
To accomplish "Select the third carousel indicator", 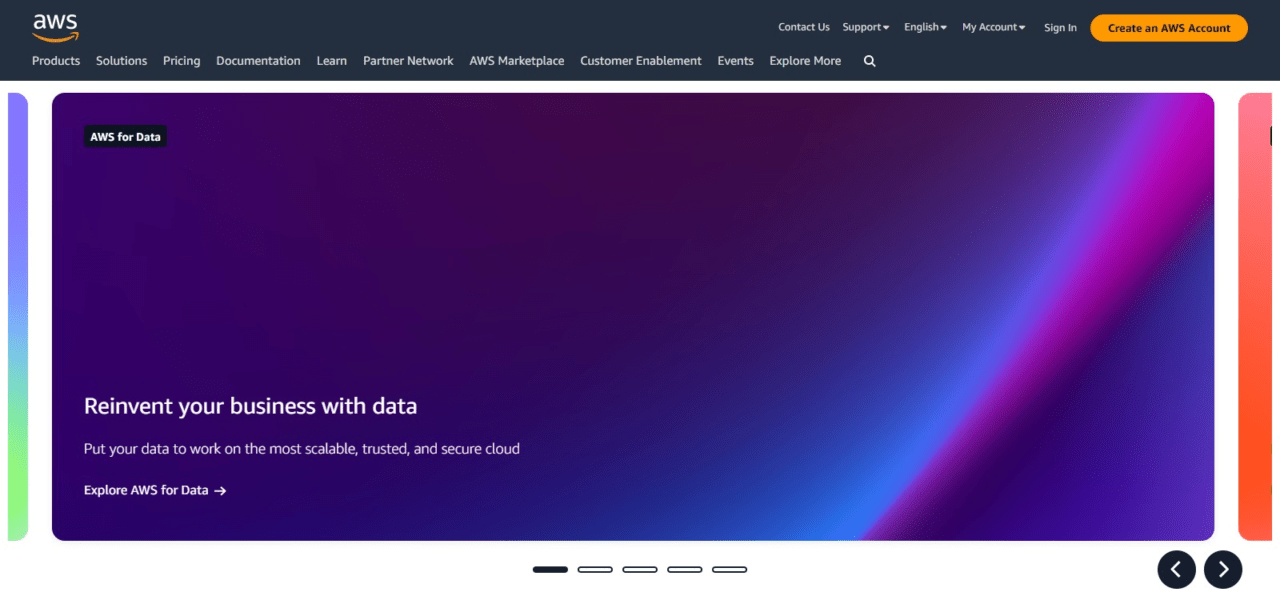I will tap(640, 569).
